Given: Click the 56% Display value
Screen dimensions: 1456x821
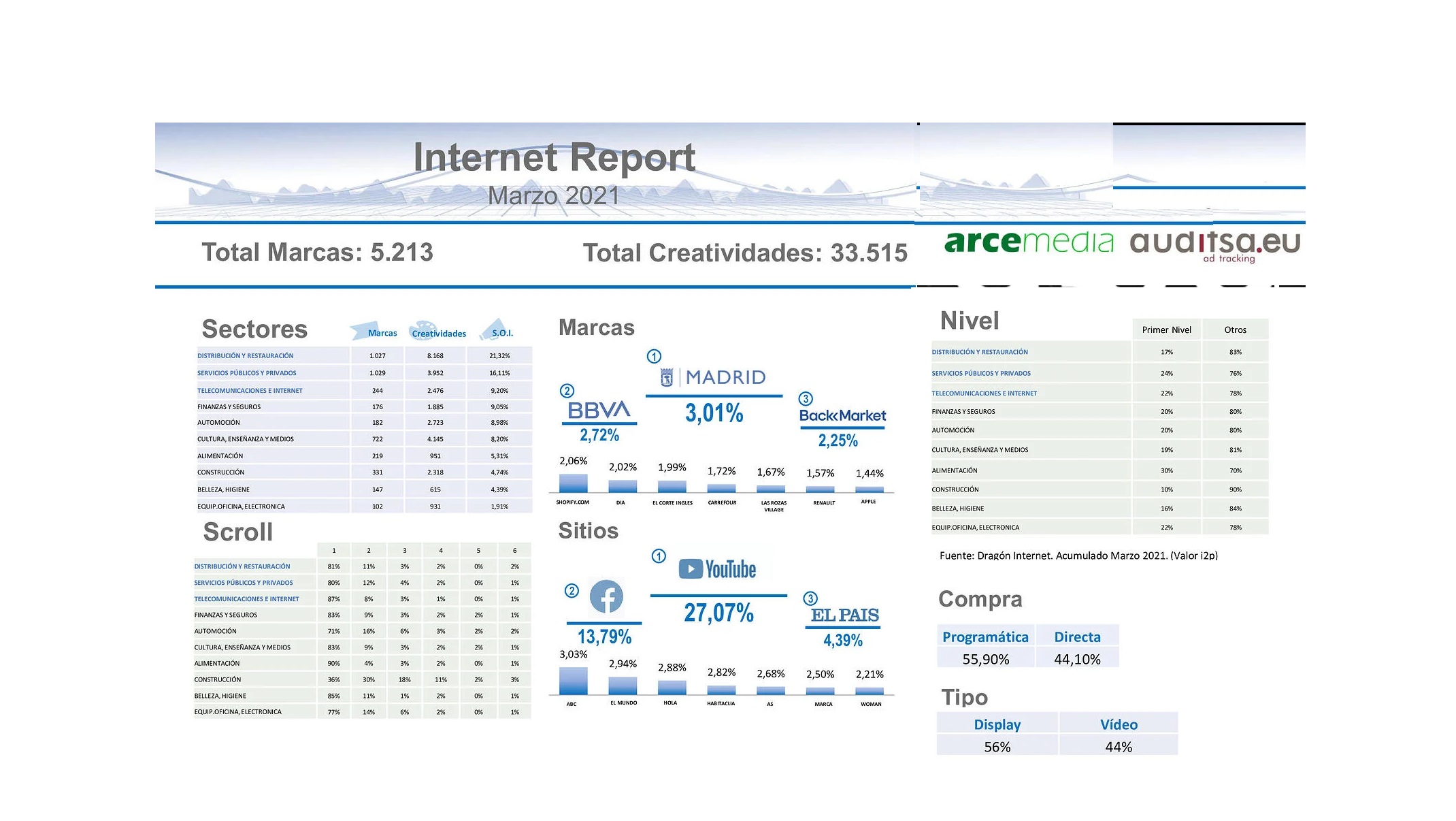Looking at the screenshot, I should (997, 747).
